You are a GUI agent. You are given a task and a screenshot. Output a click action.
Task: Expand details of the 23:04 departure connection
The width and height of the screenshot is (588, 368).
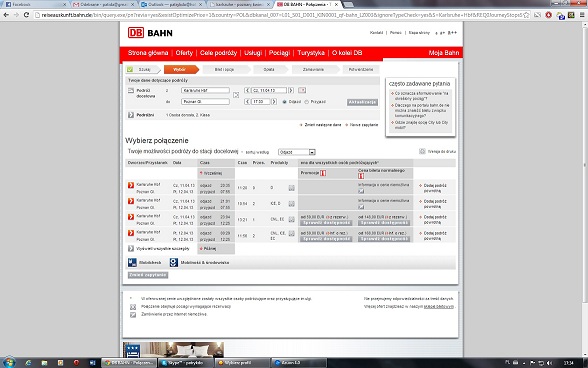[131, 217]
